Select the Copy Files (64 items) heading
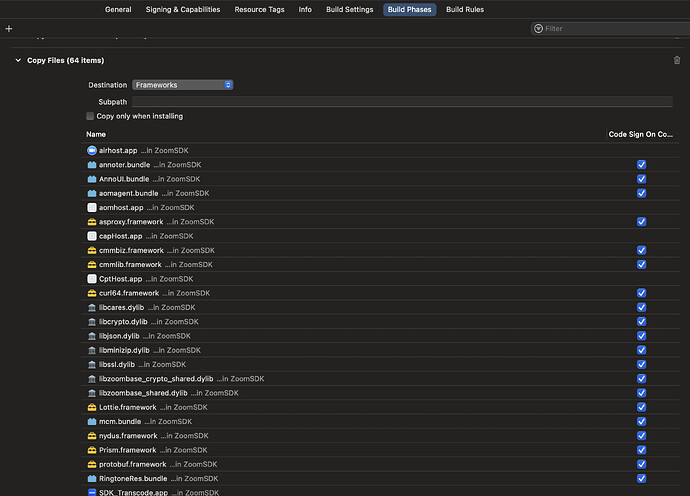690x496 pixels. (66, 60)
